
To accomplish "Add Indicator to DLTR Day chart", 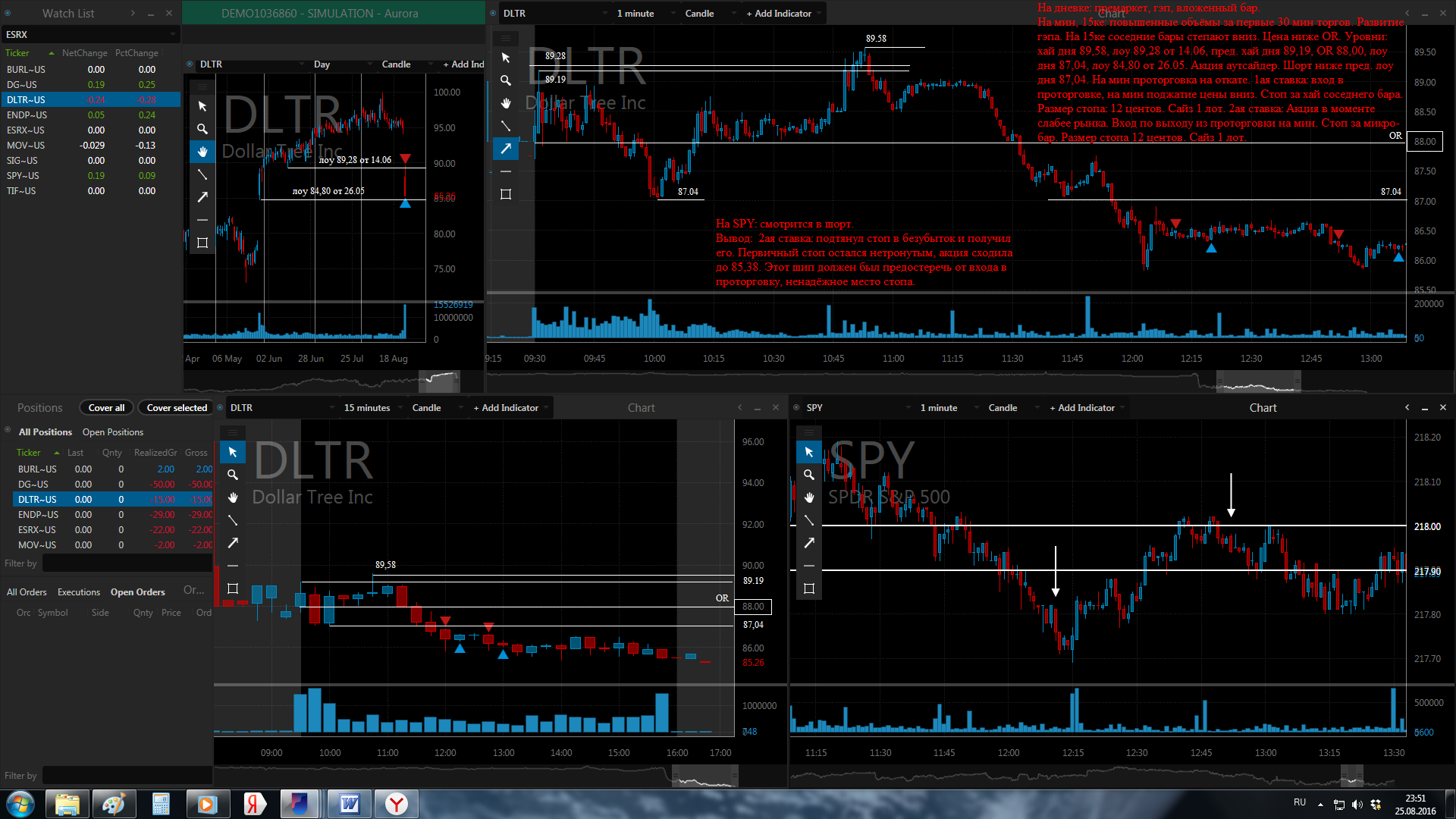I will [463, 64].
